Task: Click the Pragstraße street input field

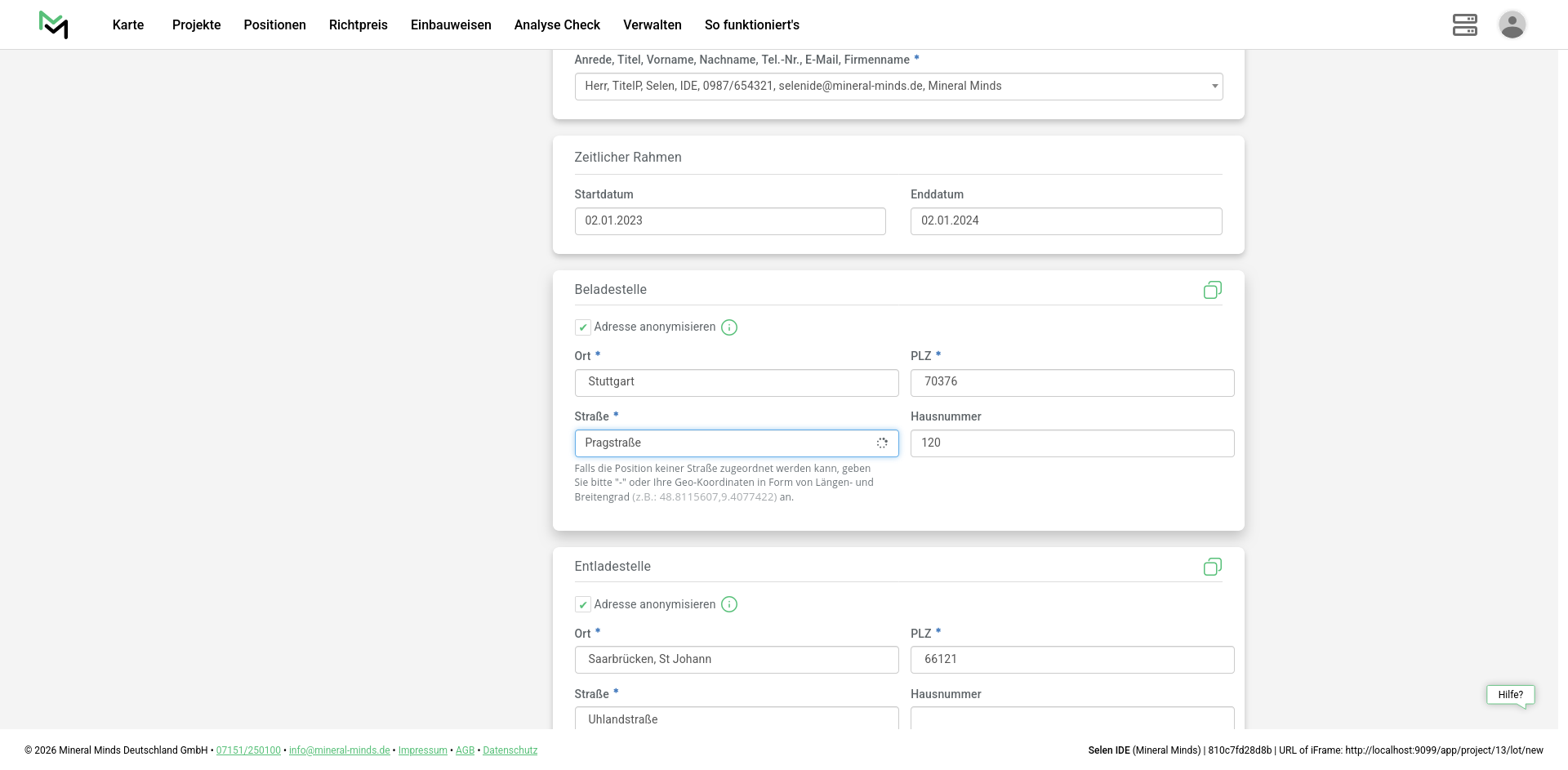Action: pos(723,443)
